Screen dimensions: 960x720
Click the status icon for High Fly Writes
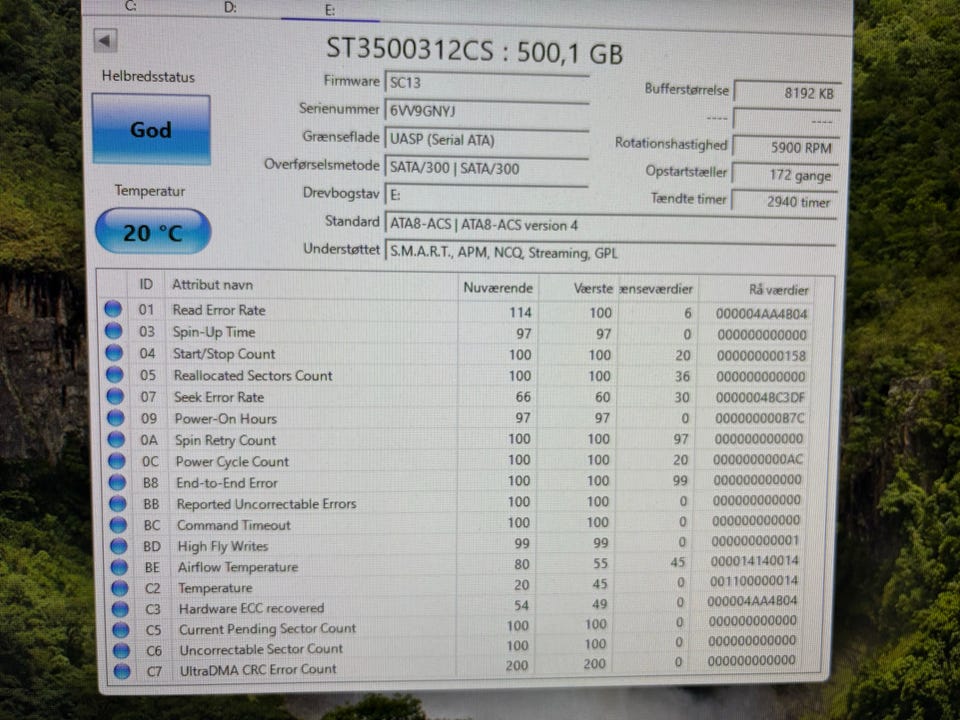click(119, 546)
